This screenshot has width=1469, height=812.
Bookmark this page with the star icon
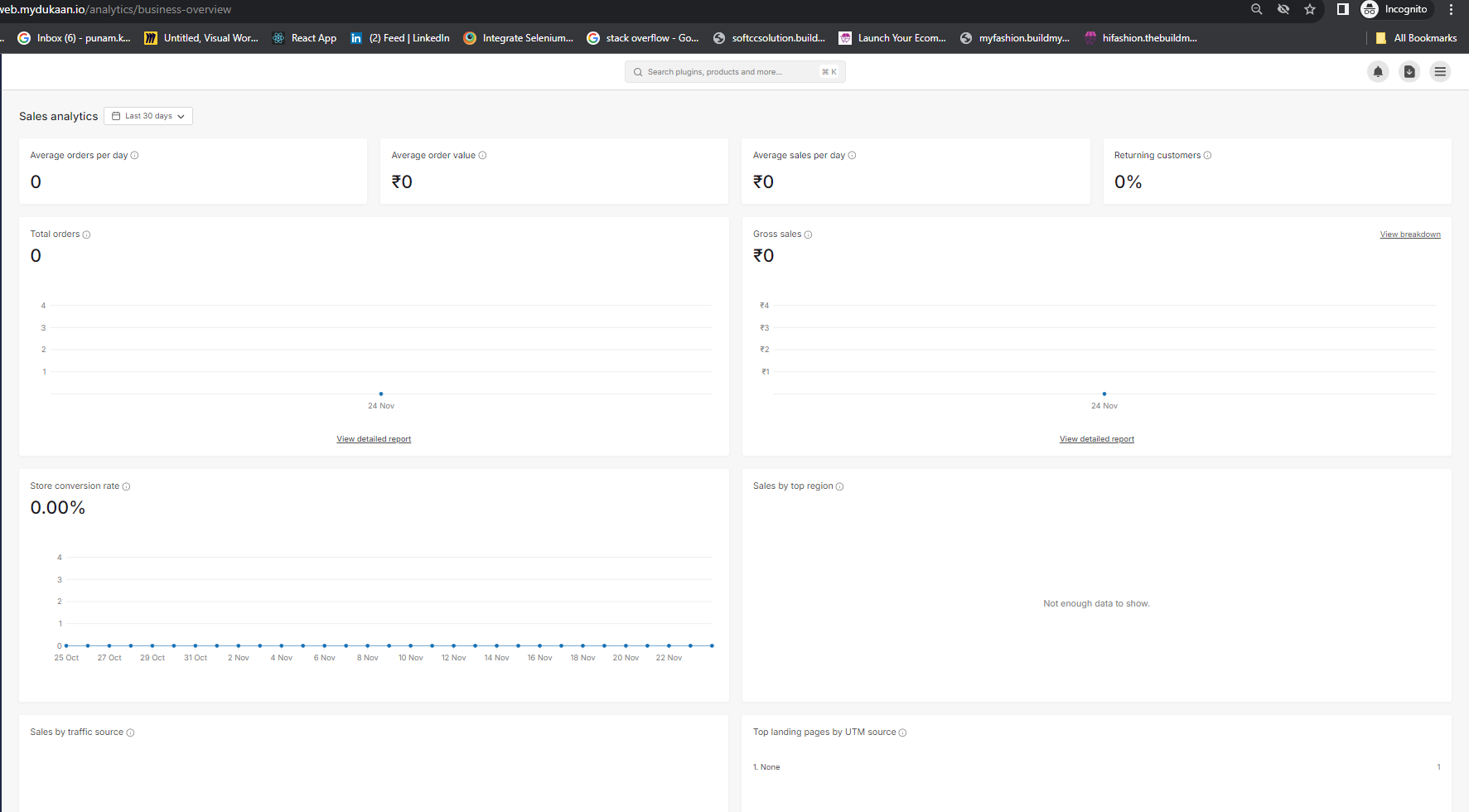pyautogui.click(x=1310, y=9)
